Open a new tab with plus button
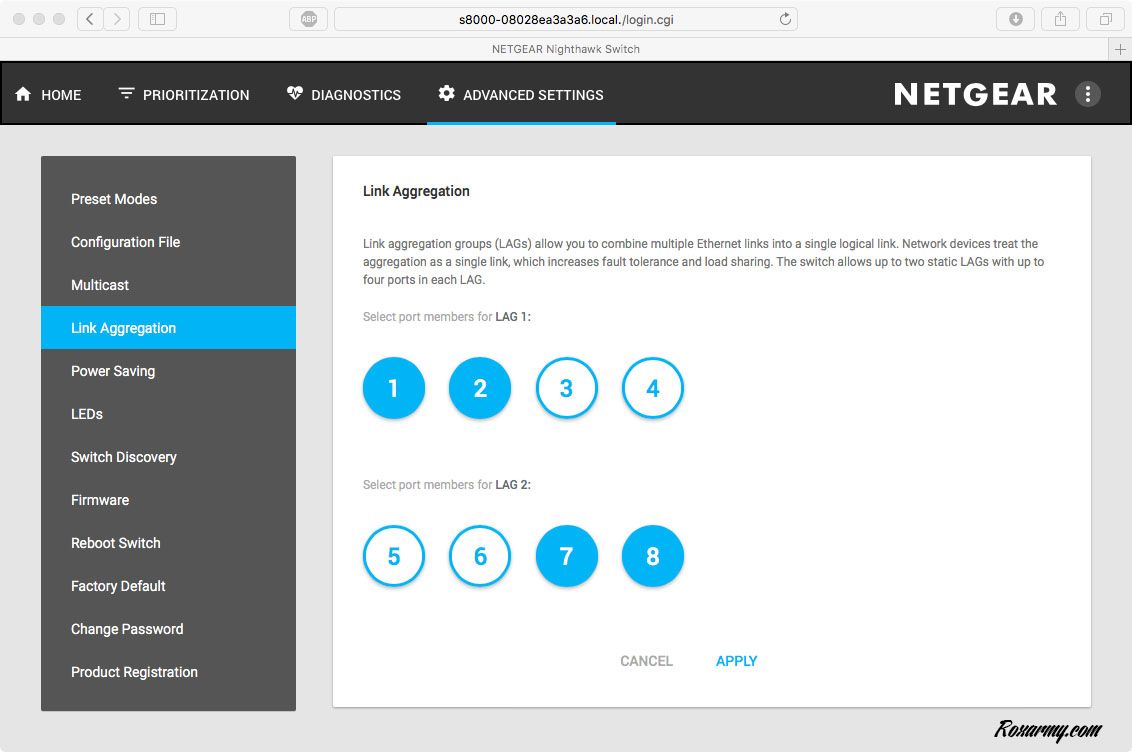This screenshot has width=1132, height=752. (1120, 49)
